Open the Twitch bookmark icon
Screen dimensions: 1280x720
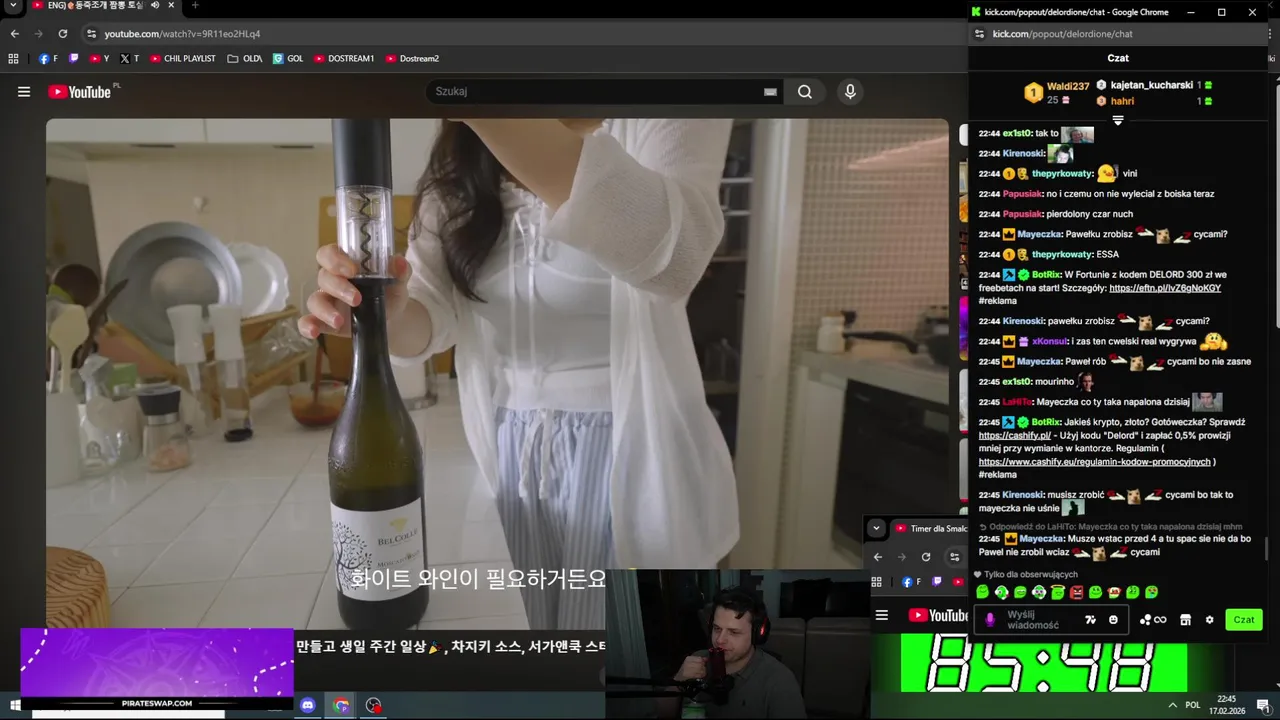(x=74, y=59)
